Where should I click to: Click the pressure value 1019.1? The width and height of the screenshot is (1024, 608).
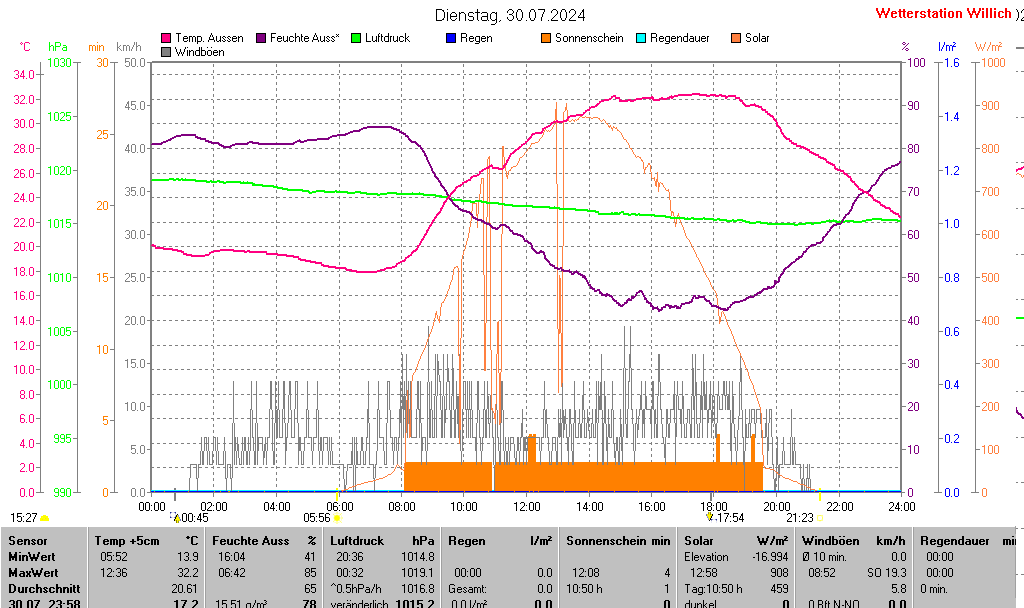click(x=417, y=573)
